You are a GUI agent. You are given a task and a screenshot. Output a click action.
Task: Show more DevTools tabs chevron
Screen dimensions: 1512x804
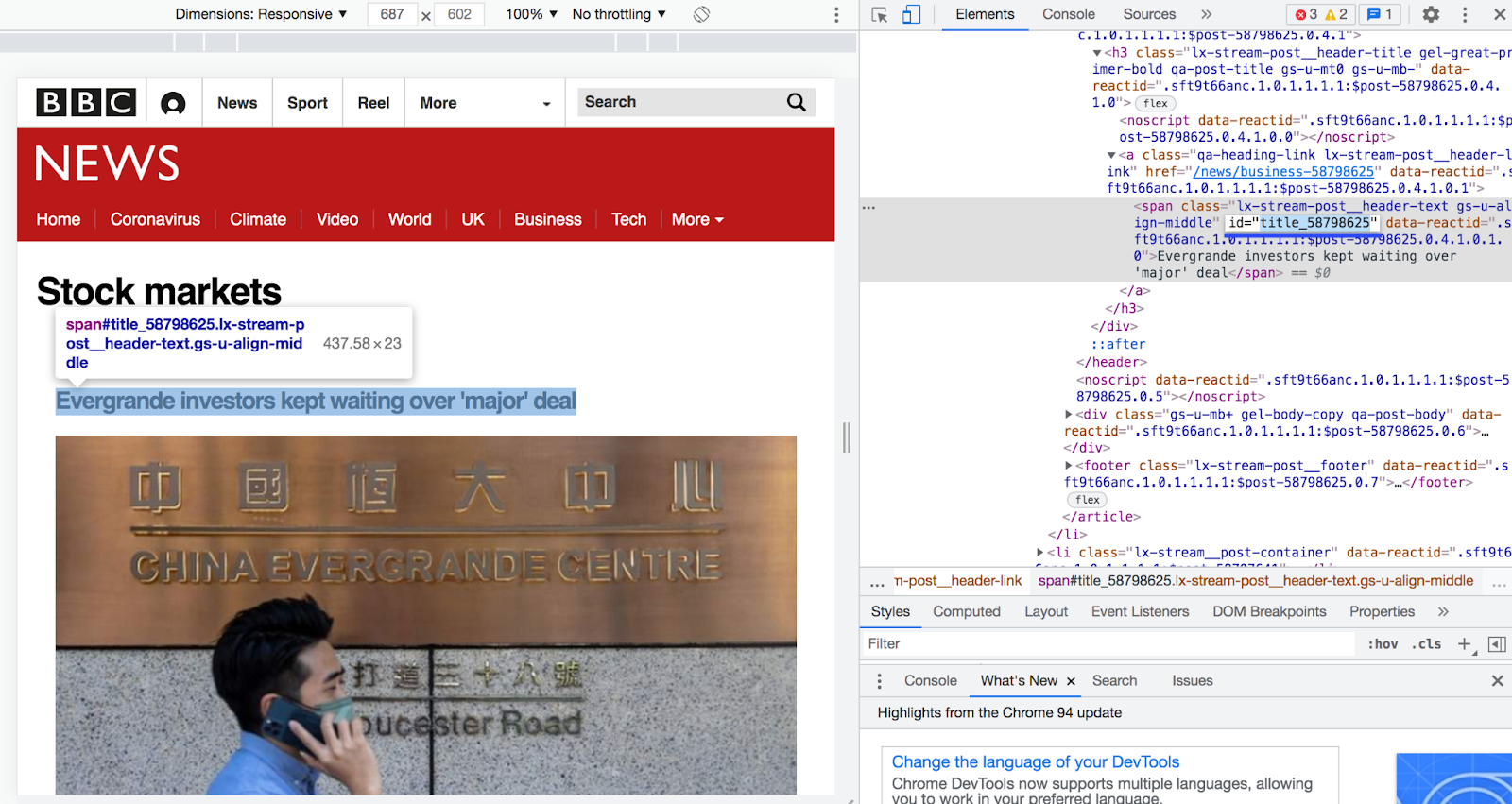click(1206, 14)
